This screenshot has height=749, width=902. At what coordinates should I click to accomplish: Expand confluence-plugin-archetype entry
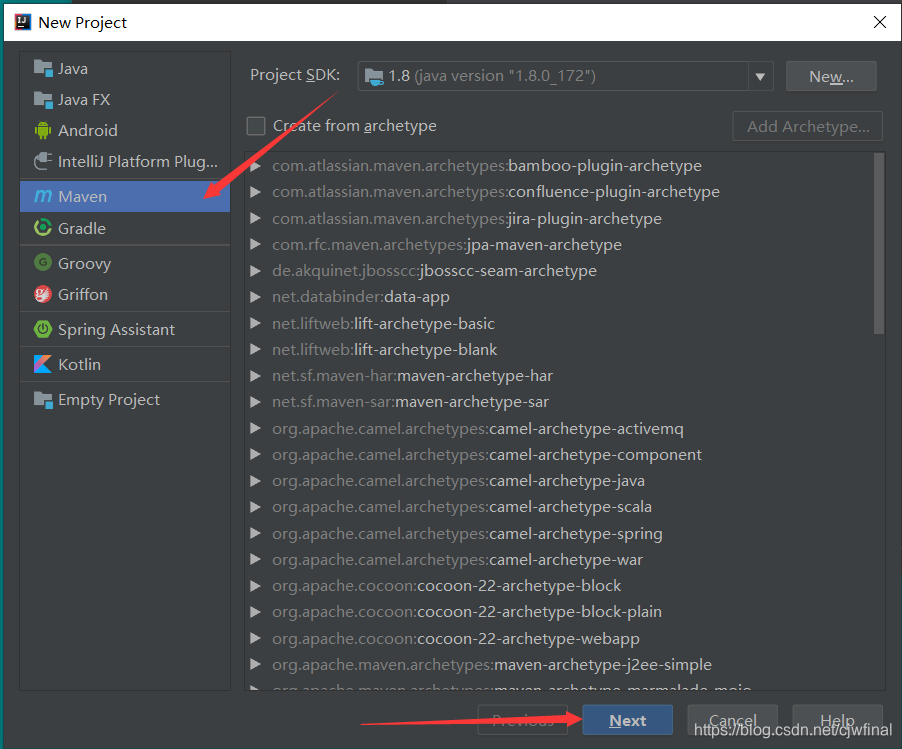pos(255,192)
